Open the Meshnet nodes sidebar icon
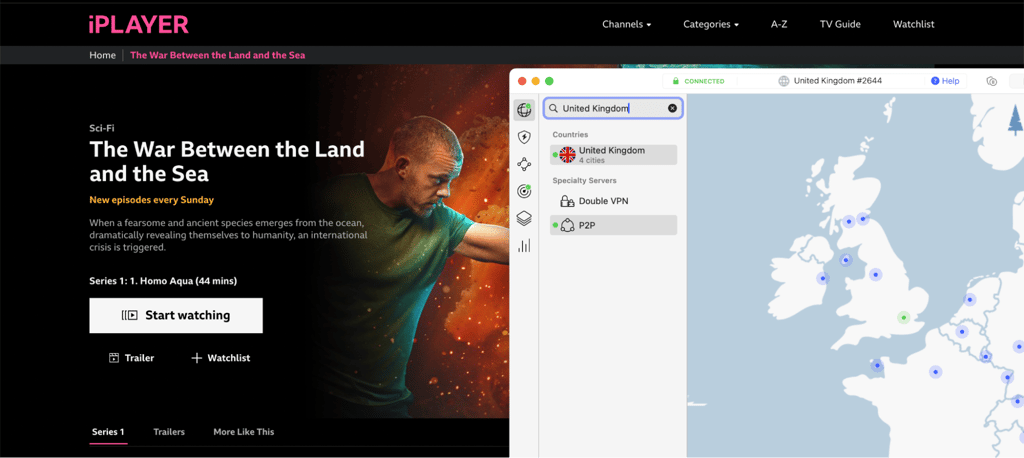 [x=524, y=164]
